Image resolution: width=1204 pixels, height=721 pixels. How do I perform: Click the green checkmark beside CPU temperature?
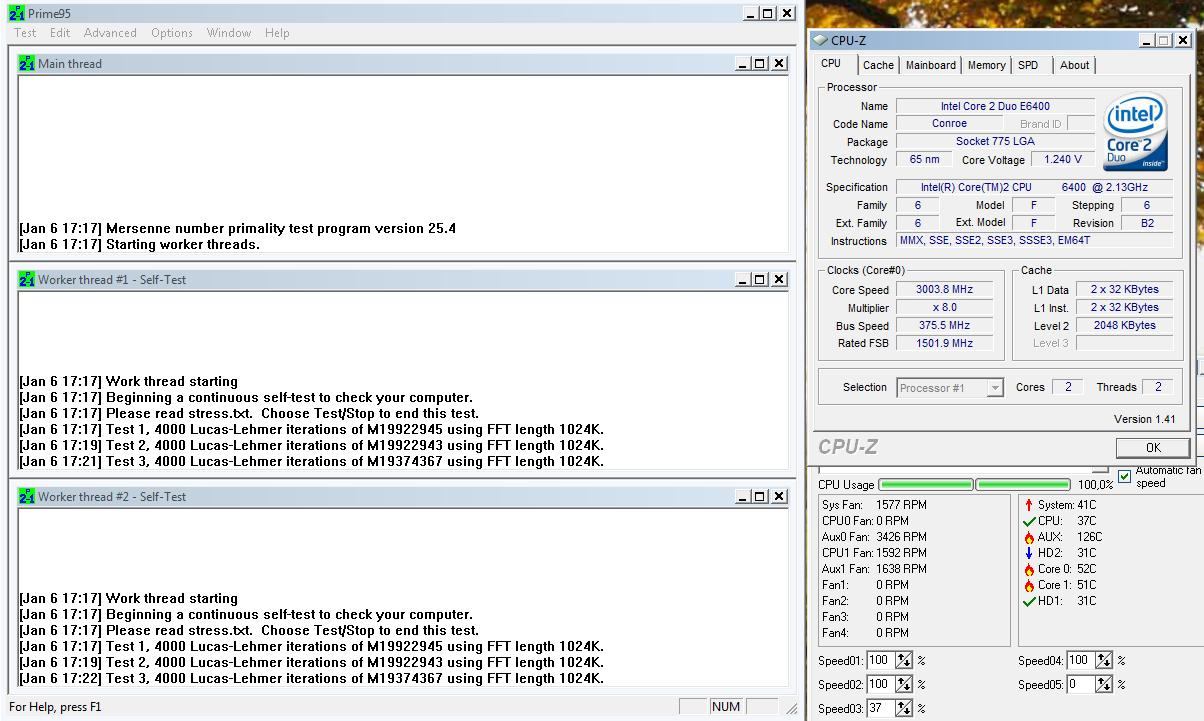click(x=1029, y=521)
